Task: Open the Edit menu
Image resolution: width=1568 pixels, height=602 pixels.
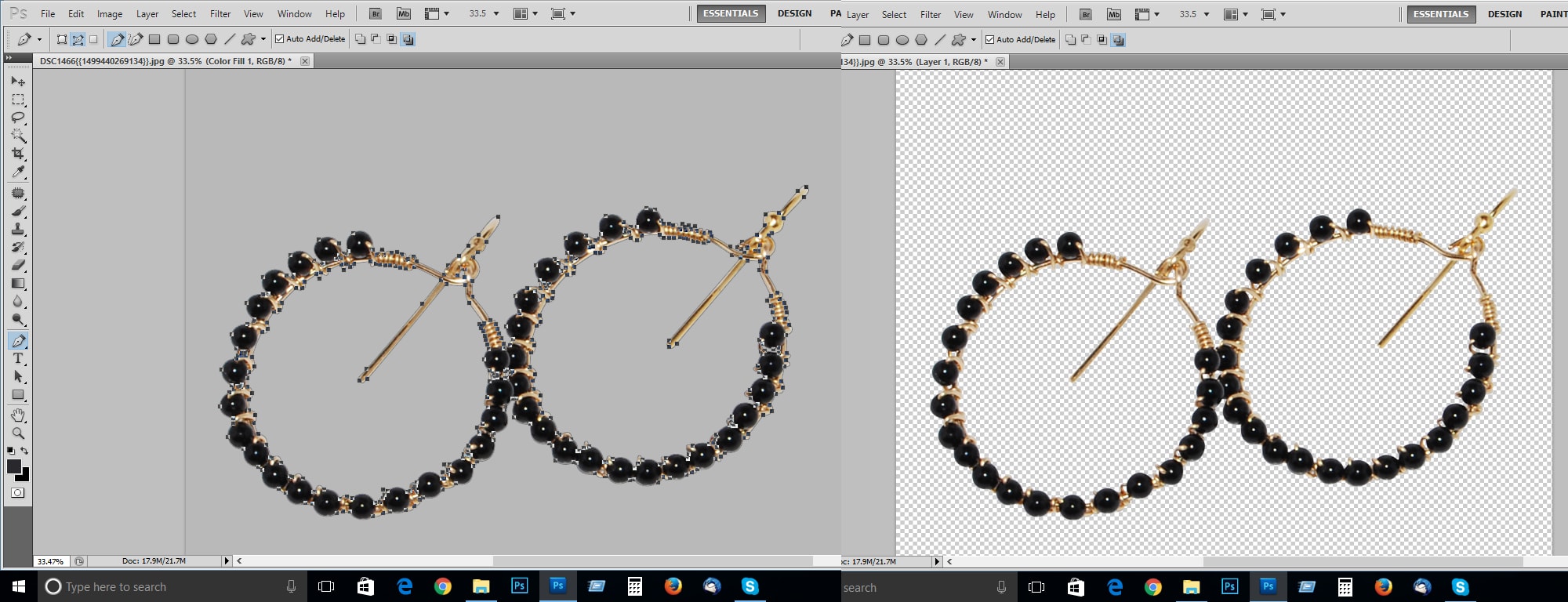Action: [76, 13]
